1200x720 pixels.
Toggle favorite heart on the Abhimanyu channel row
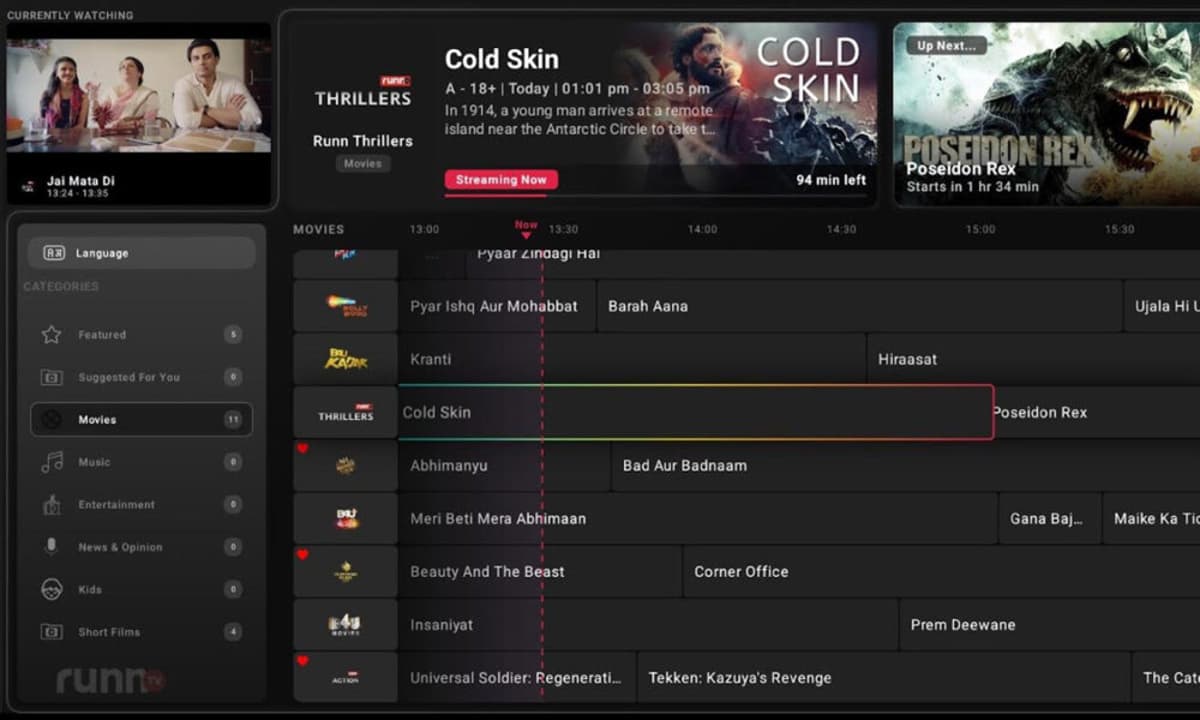[302, 449]
